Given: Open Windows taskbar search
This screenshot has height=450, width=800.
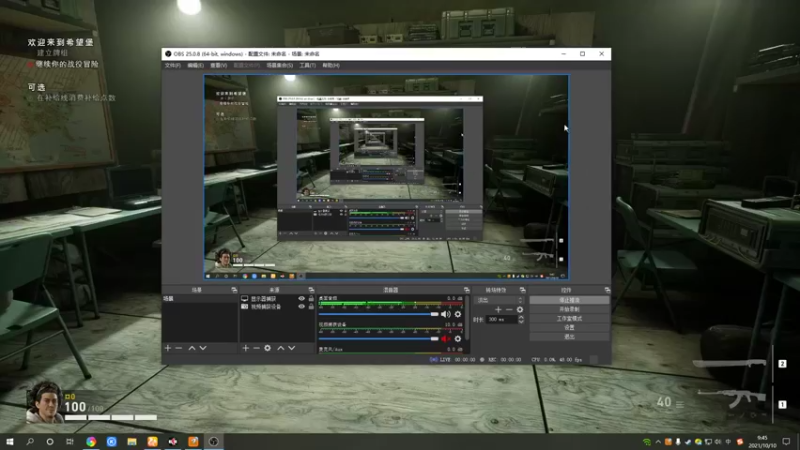Looking at the screenshot, I should point(30,441).
